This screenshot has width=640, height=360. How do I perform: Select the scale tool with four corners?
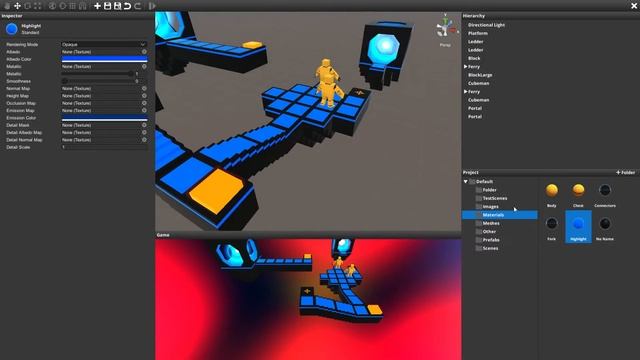(x=38, y=6)
